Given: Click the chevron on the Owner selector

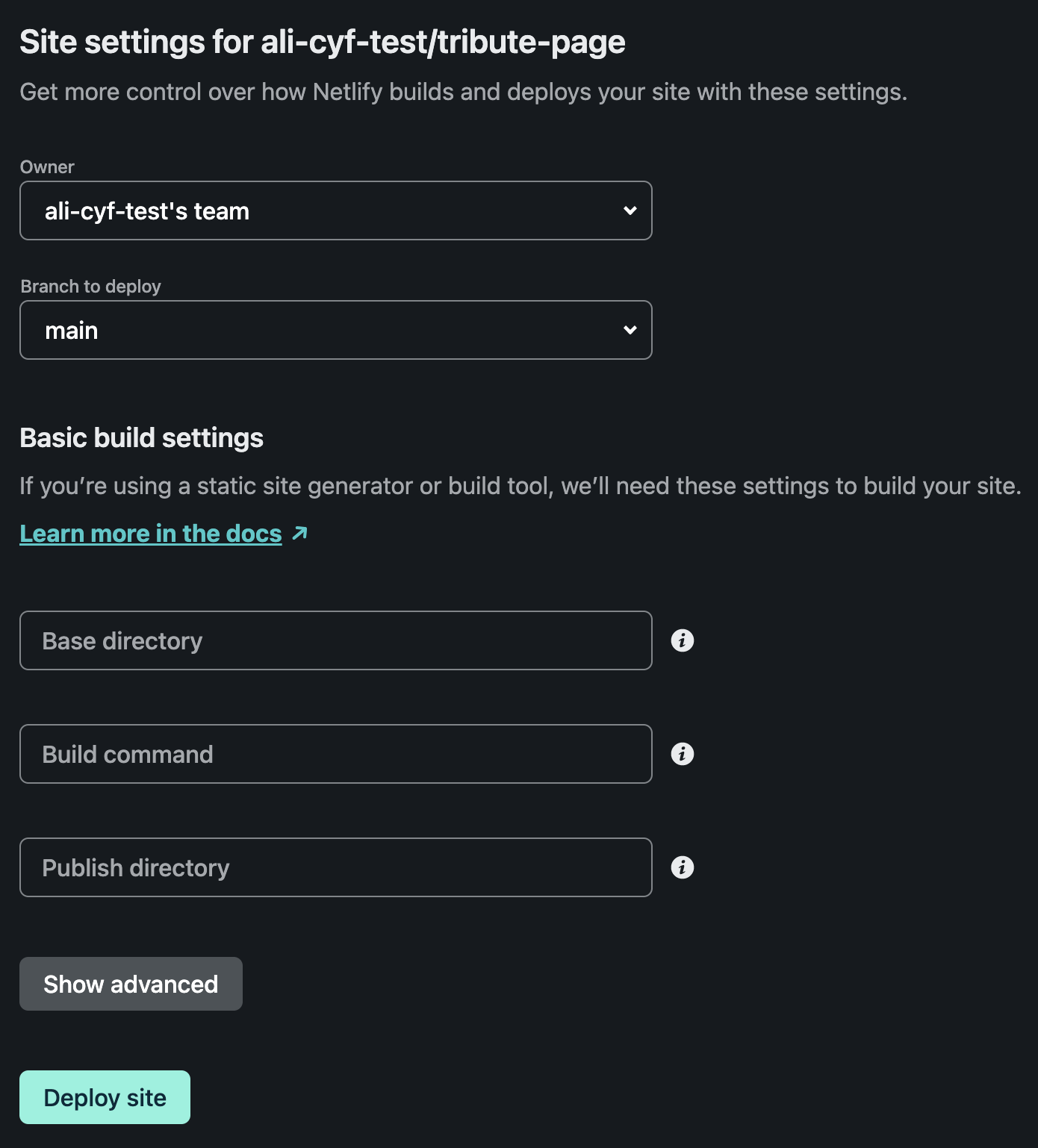Looking at the screenshot, I should [x=630, y=210].
